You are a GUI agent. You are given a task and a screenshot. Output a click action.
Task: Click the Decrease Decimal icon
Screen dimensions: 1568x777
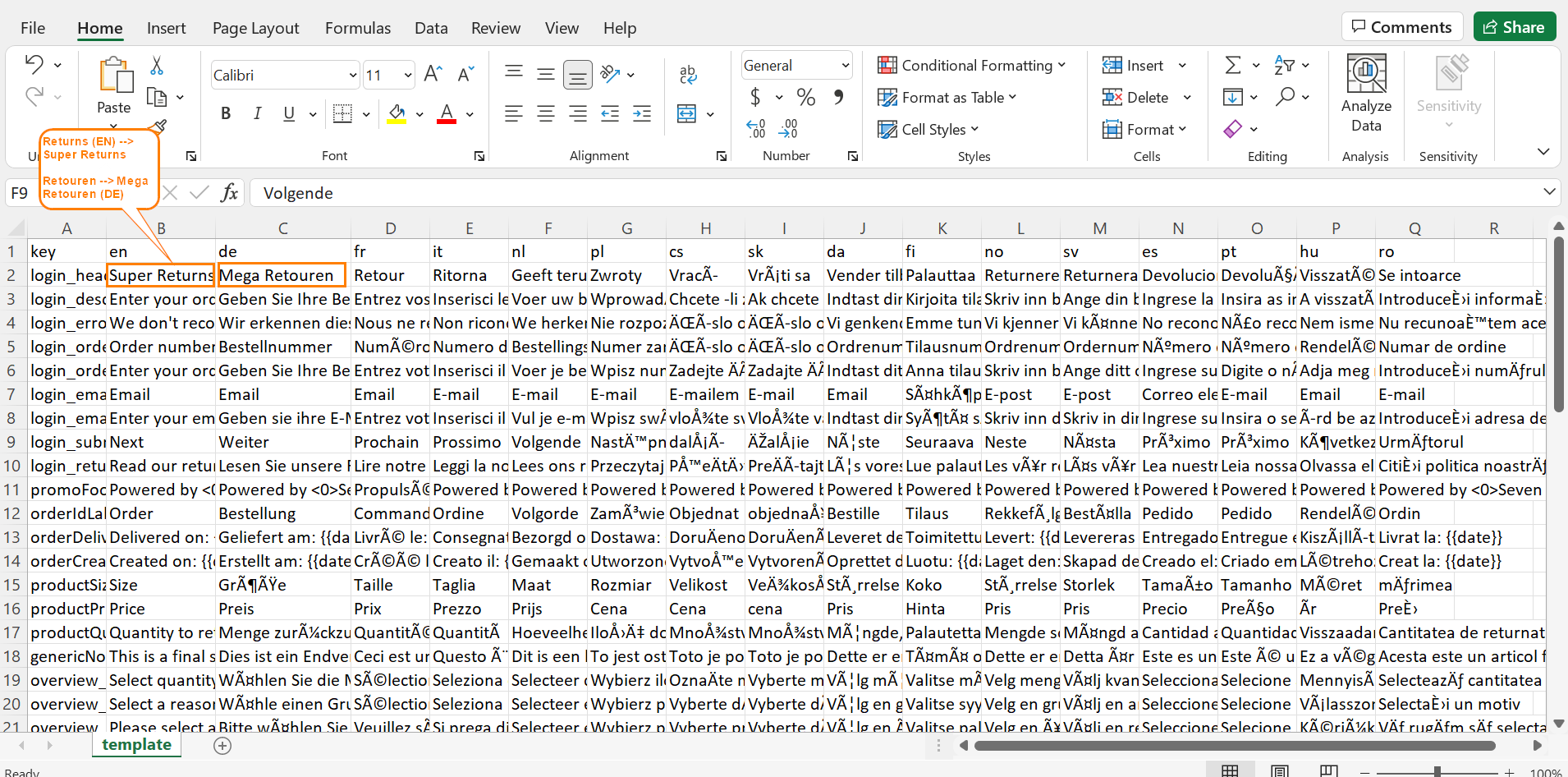click(787, 128)
